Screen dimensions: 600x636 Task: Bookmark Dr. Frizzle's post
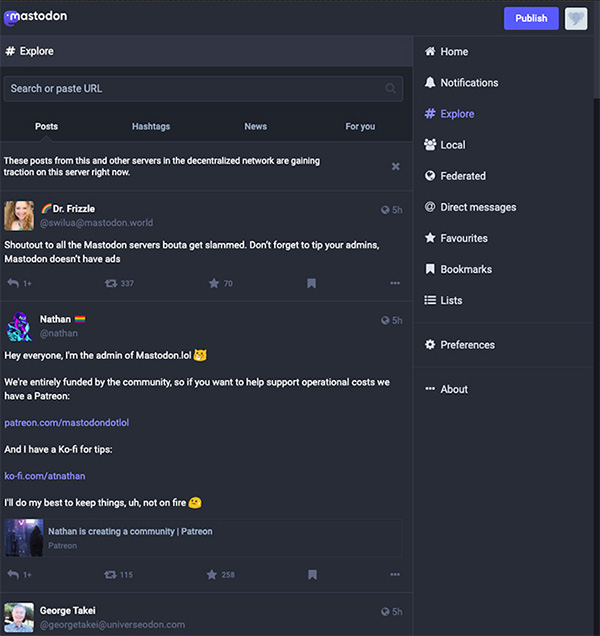[x=311, y=283]
